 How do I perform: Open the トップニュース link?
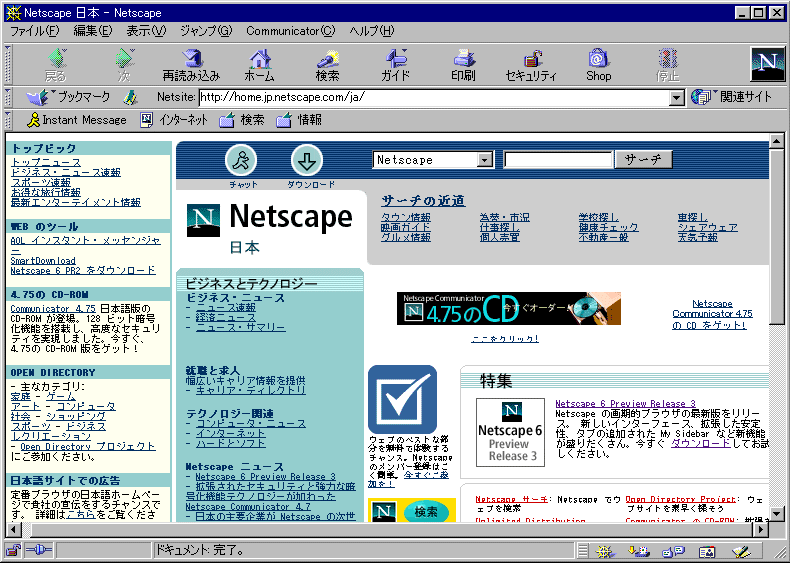coord(46,162)
